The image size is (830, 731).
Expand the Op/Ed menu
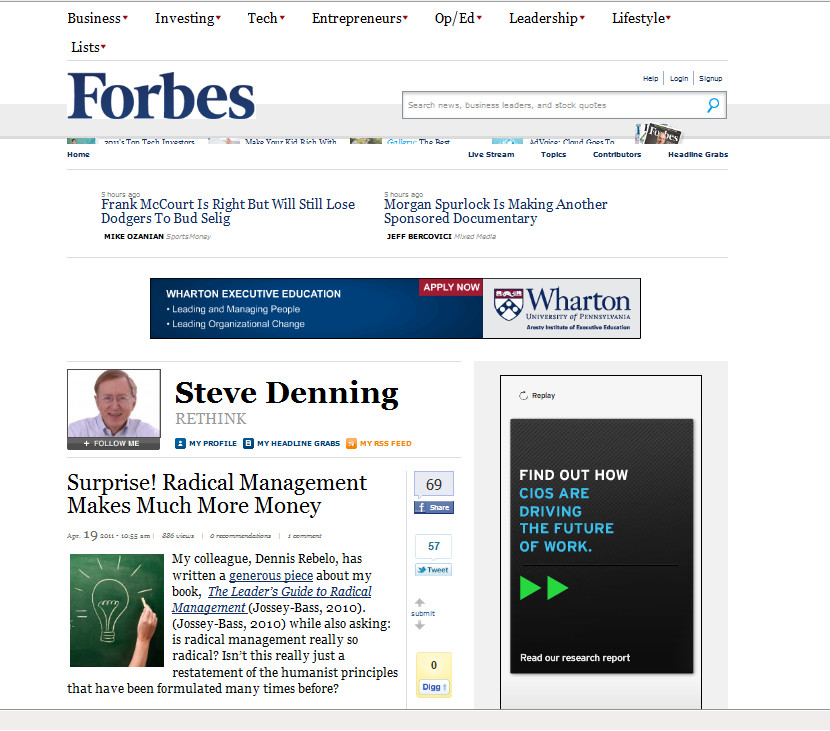tap(458, 18)
